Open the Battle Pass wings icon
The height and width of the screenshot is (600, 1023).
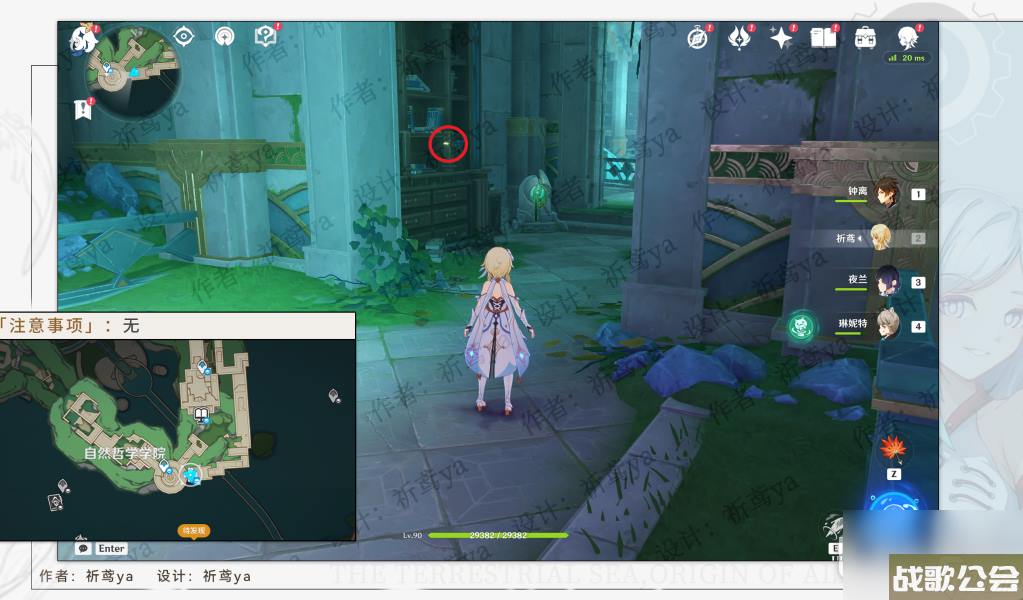point(739,38)
